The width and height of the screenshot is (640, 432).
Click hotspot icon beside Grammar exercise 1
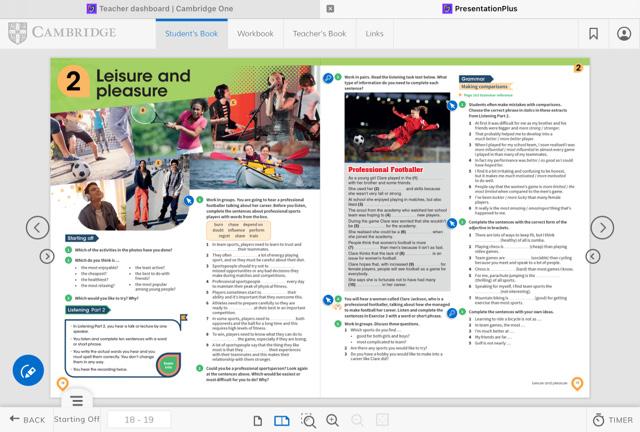pos(452,106)
